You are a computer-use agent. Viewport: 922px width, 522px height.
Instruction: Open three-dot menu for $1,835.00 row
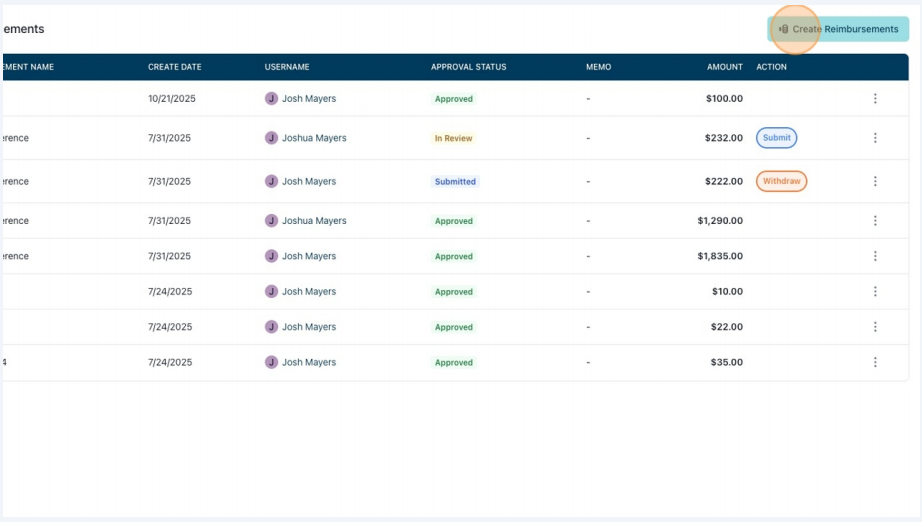tap(875, 256)
